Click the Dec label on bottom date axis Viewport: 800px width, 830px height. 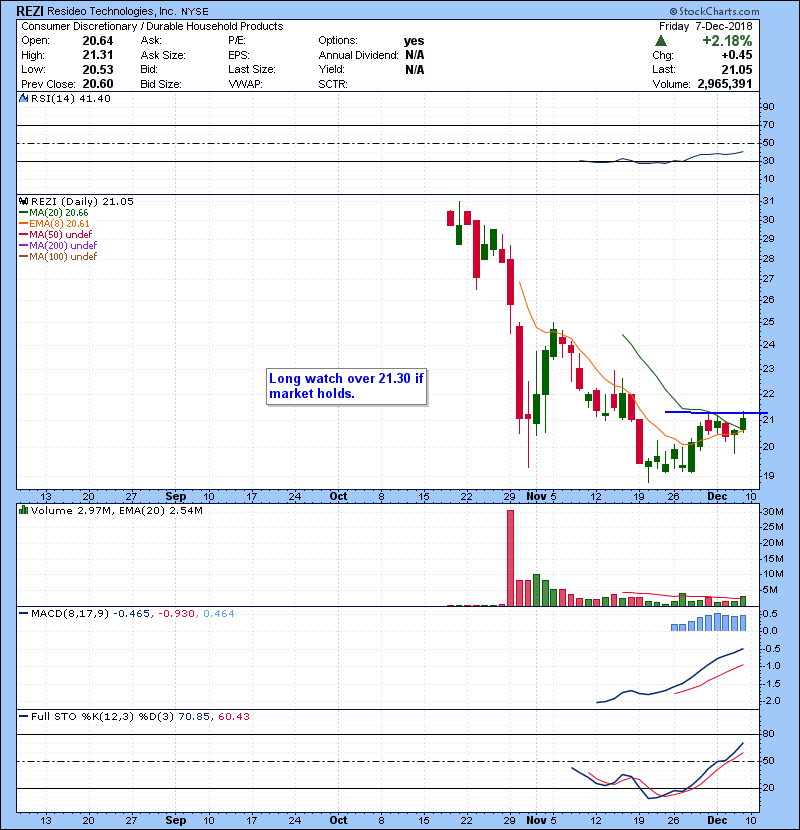click(x=717, y=820)
